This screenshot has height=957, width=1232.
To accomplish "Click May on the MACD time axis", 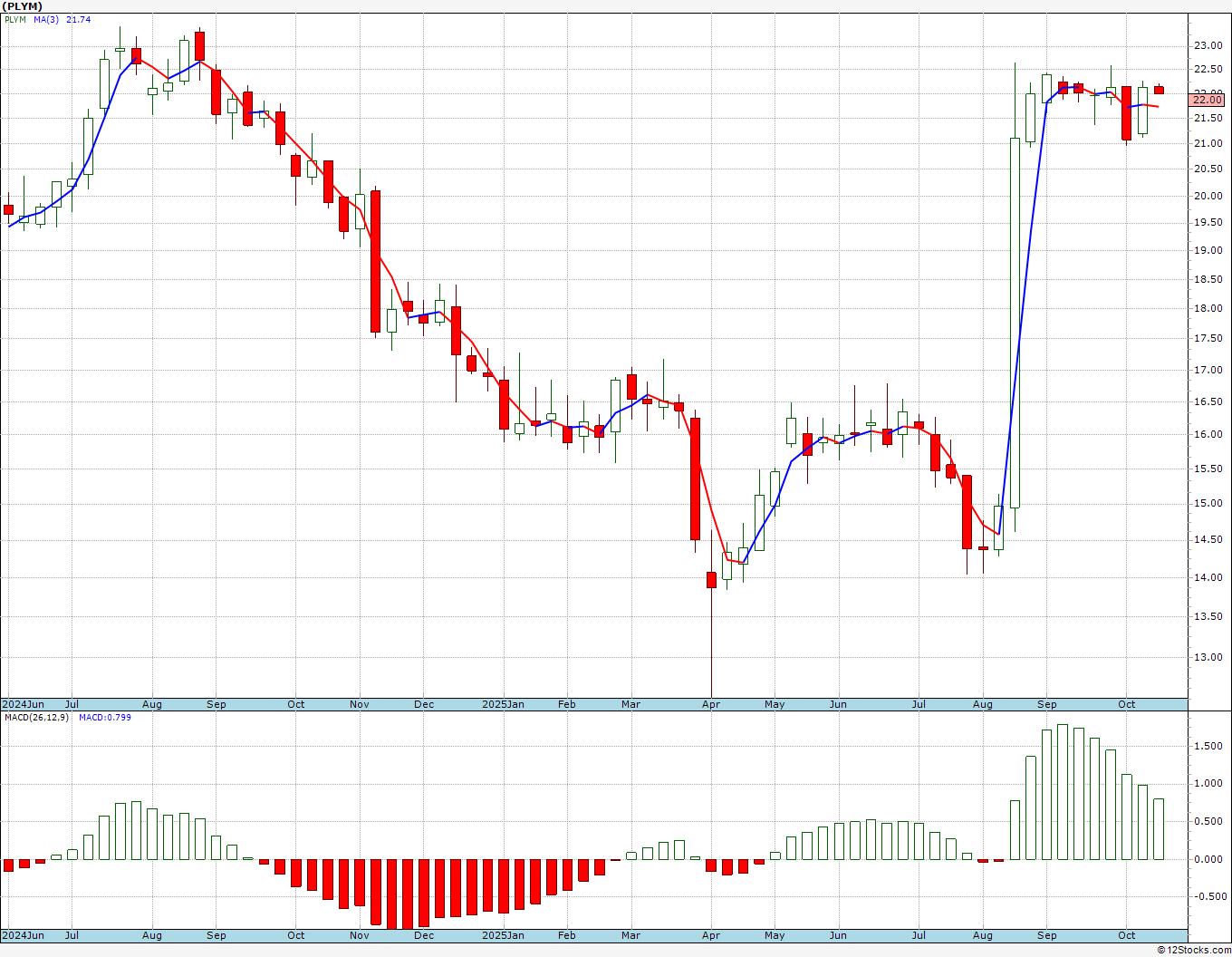I will [775, 935].
